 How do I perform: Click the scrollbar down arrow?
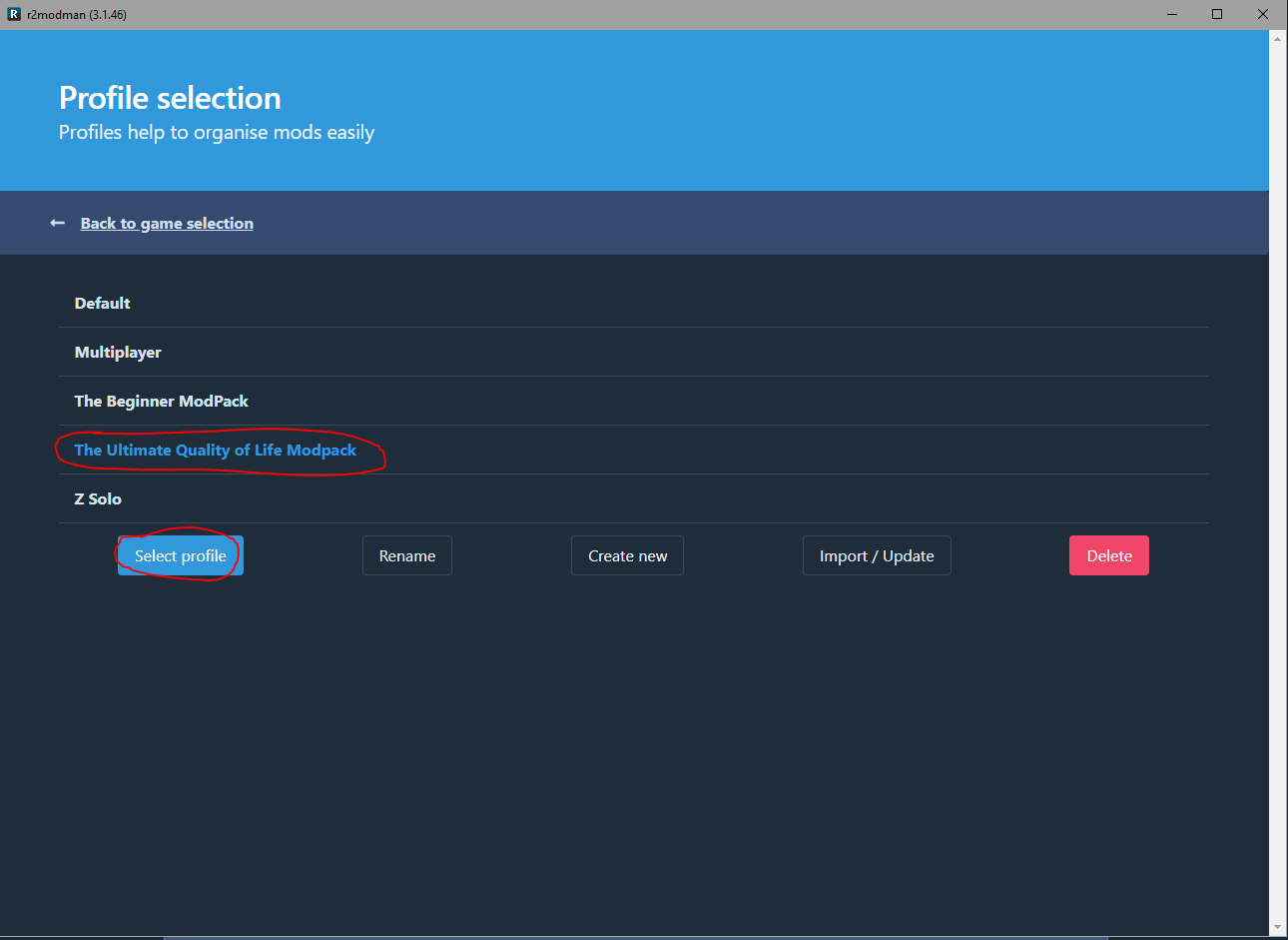click(1278, 927)
